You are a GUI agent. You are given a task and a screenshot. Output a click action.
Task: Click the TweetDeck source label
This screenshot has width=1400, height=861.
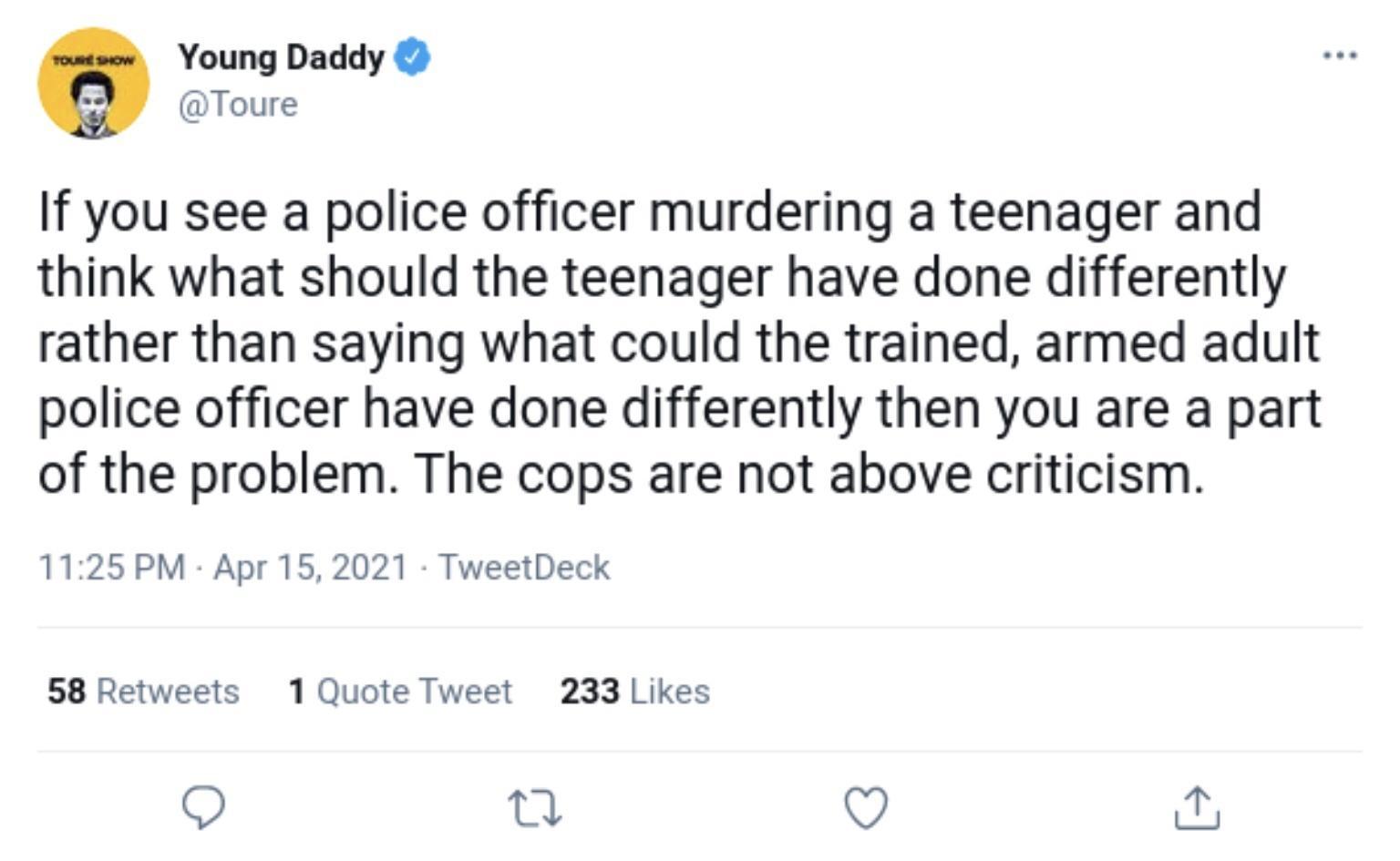(525, 567)
